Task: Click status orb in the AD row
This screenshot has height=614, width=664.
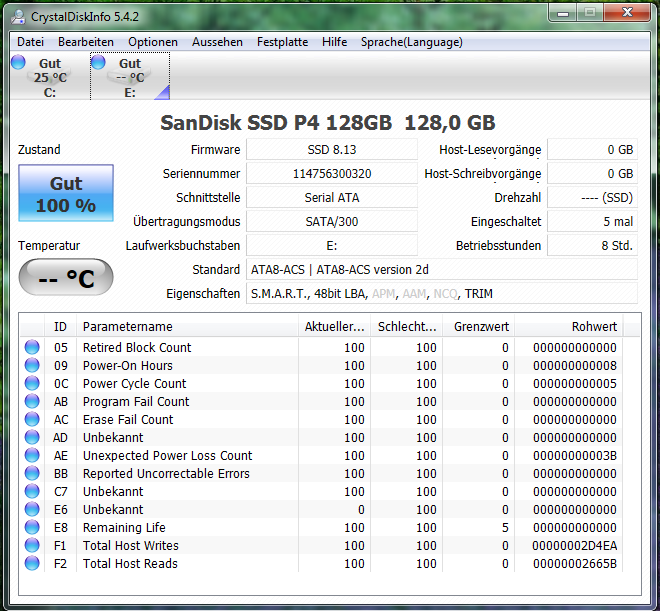Action: [32, 437]
